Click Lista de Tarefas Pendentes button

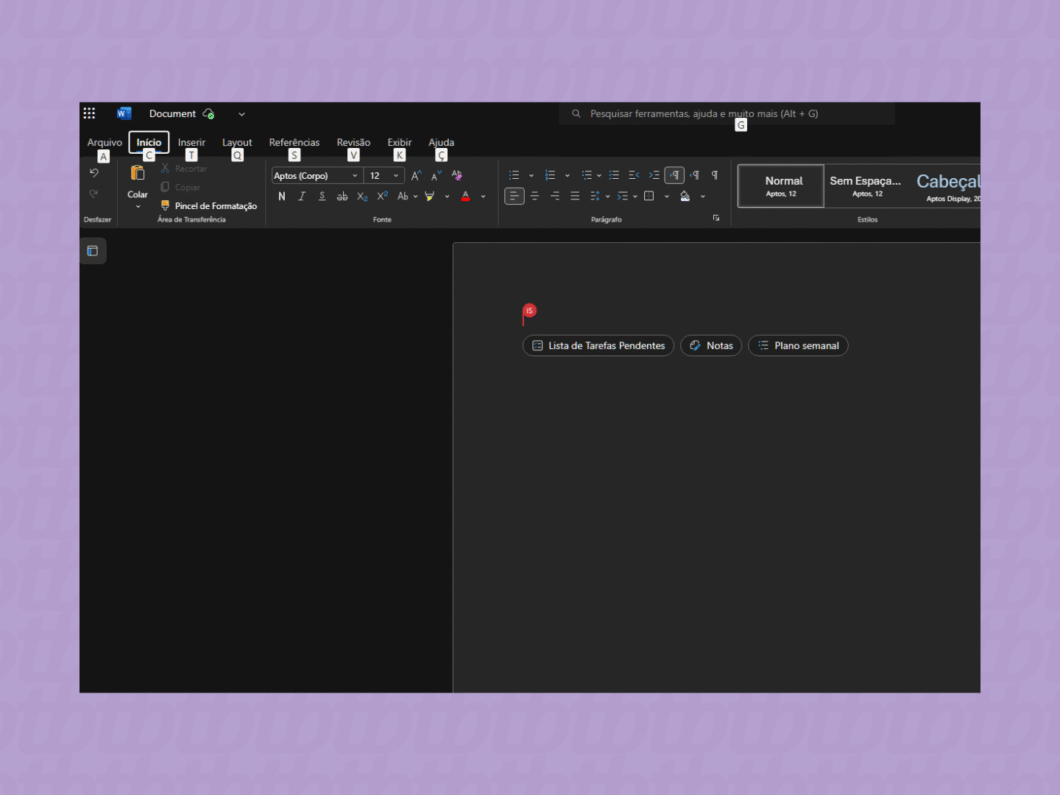pos(598,345)
